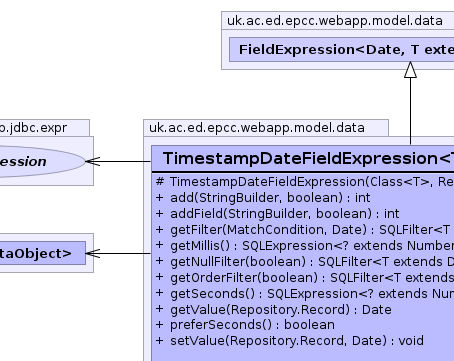Select the addField(StringBuilder, boolean) method
This screenshot has width=454, height=361.
[277, 214]
